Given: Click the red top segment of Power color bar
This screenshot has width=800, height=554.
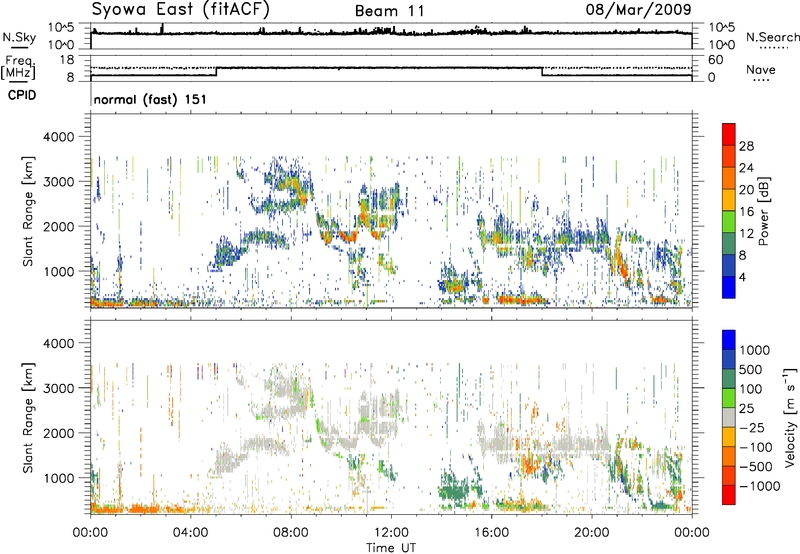Looking at the screenshot, I should [x=729, y=134].
